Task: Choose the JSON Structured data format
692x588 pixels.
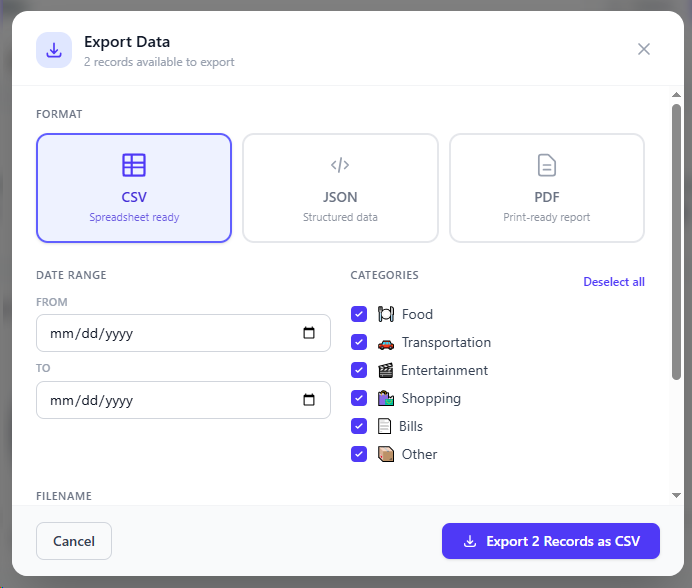Action: pos(340,188)
